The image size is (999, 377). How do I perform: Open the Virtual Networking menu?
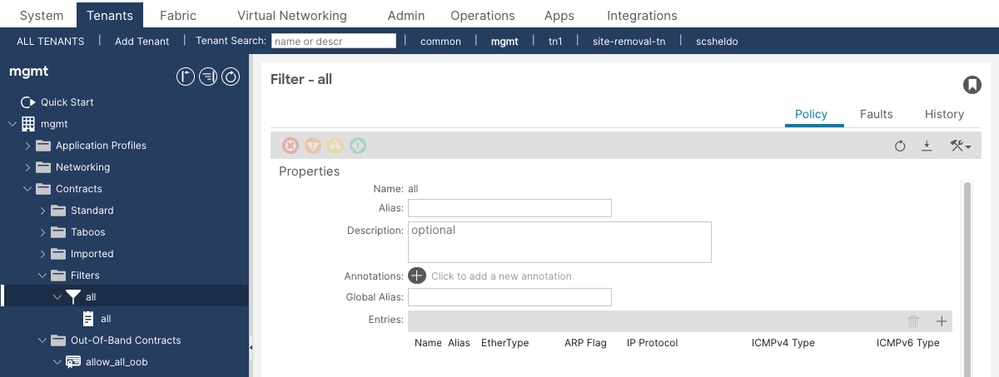pos(292,15)
